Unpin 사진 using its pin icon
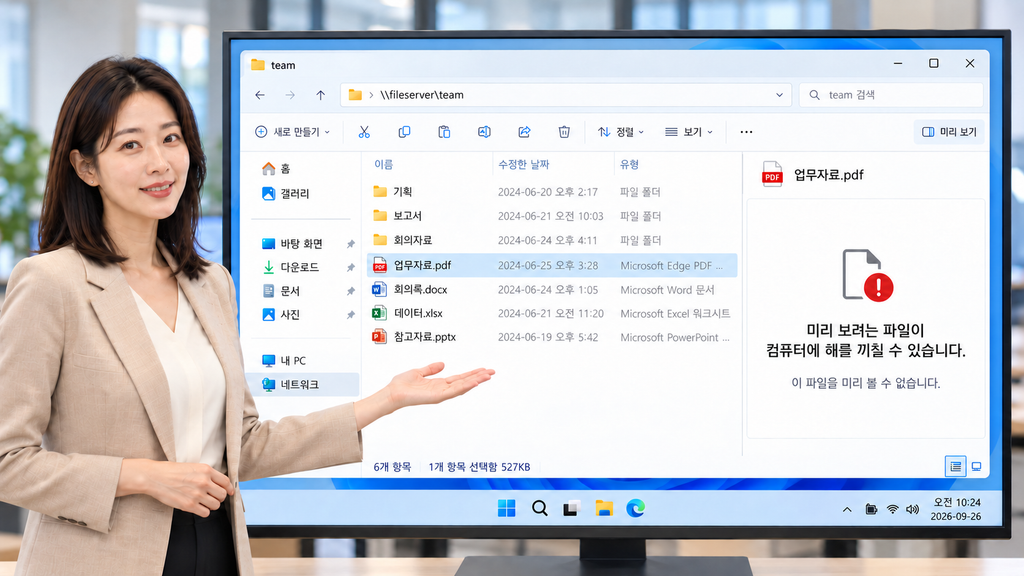The image size is (1024, 576). coord(351,315)
